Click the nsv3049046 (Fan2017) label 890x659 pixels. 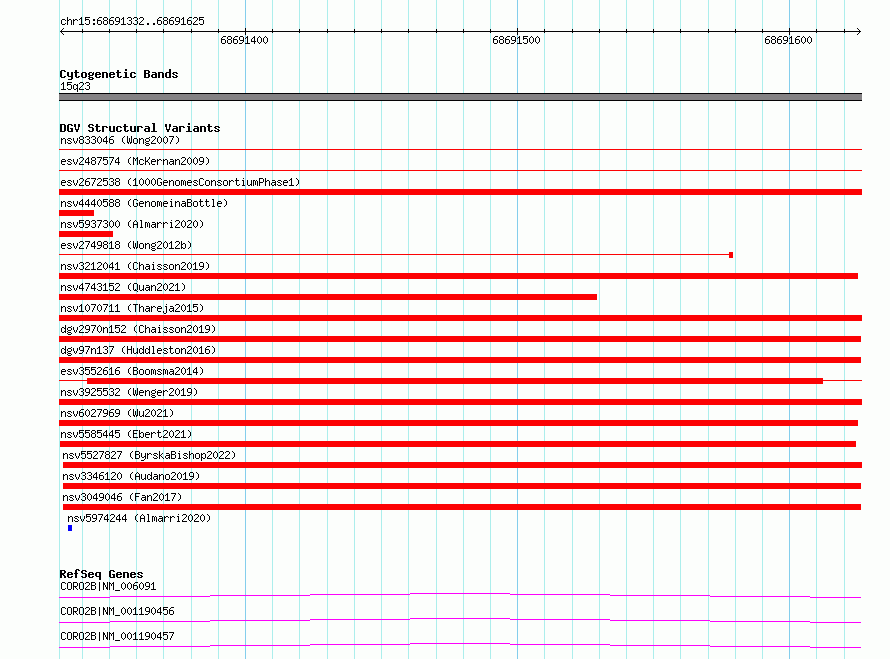(122, 497)
